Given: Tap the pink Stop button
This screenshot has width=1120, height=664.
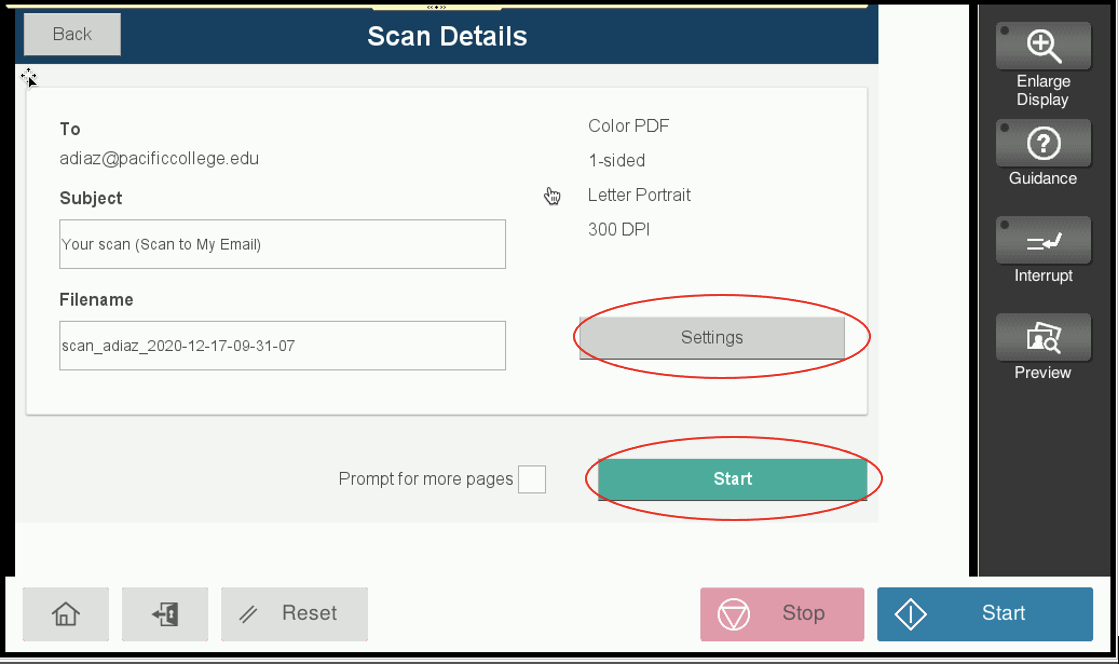Looking at the screenshot, I should tap(782, 614).
